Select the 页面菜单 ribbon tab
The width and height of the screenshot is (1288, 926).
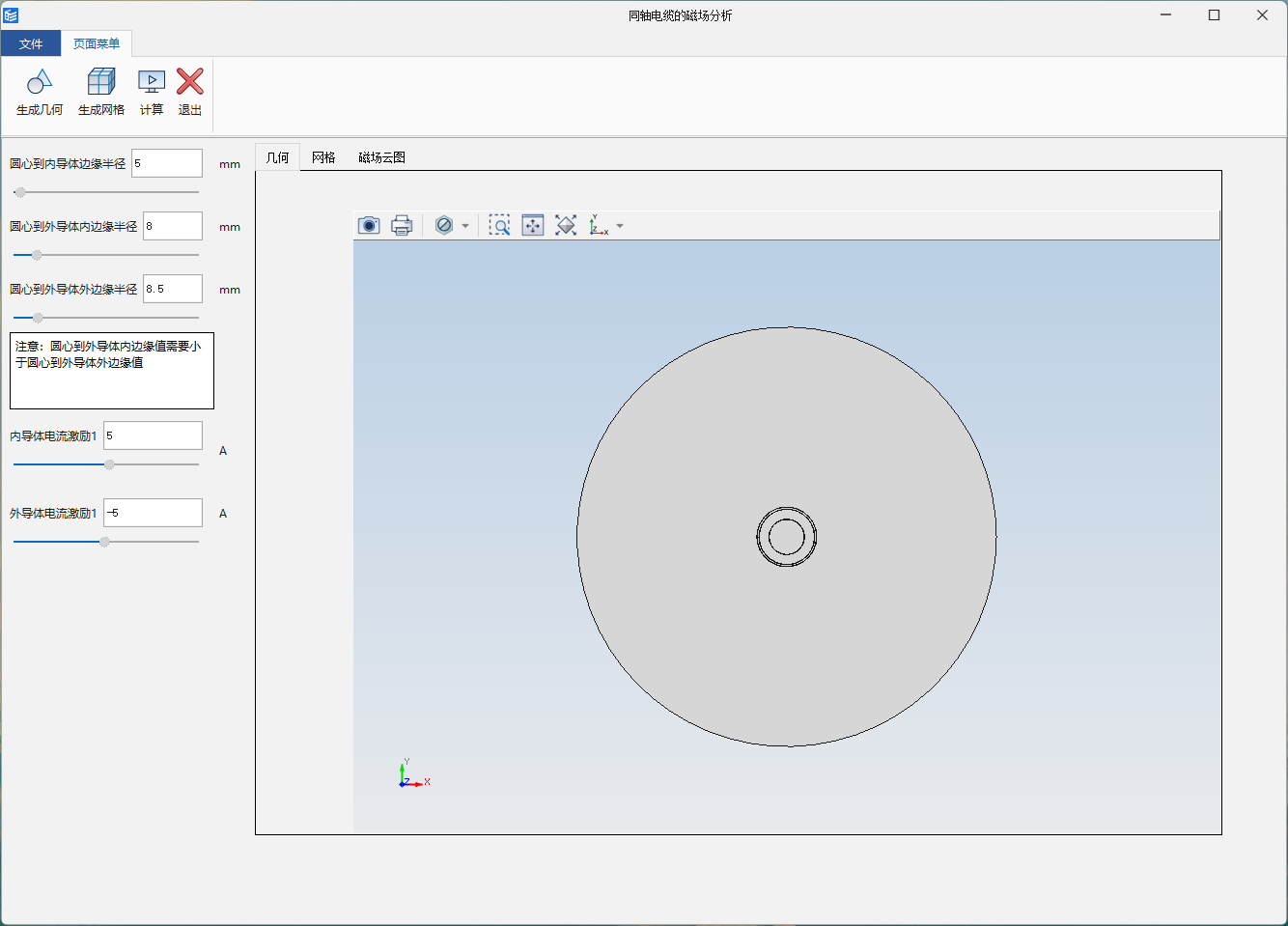click(x=97, y=43)
